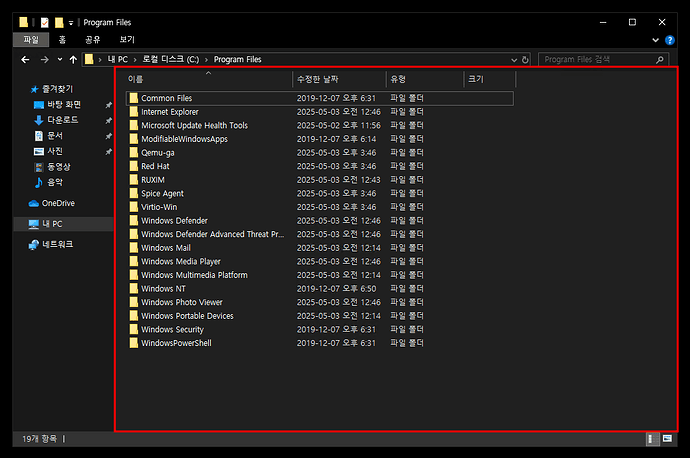
Task: Select the Windows Mail folder name
Action: [166, 248]
